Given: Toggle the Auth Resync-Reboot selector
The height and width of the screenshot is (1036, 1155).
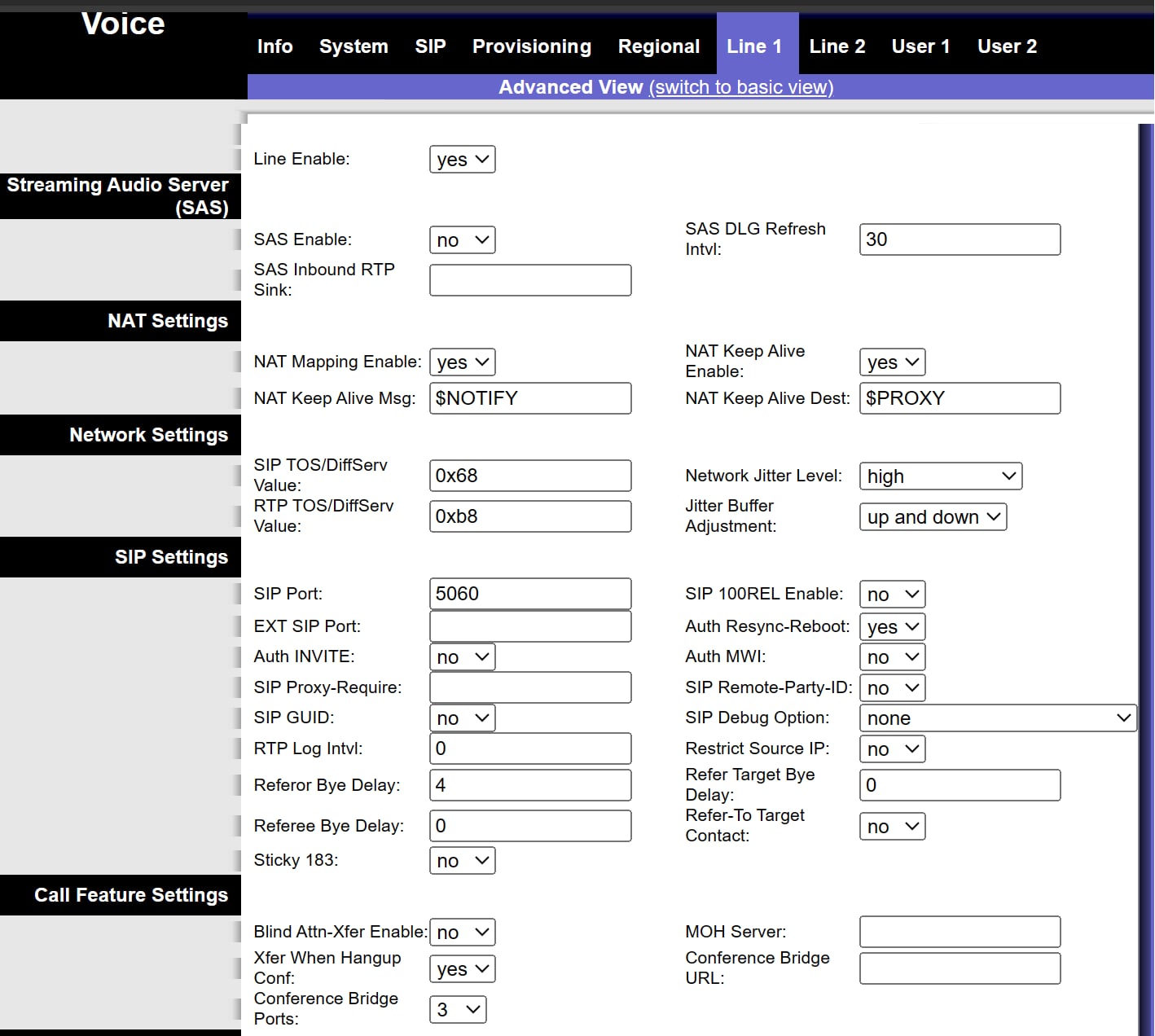Looking at the screenshot, I should point(892,627).
